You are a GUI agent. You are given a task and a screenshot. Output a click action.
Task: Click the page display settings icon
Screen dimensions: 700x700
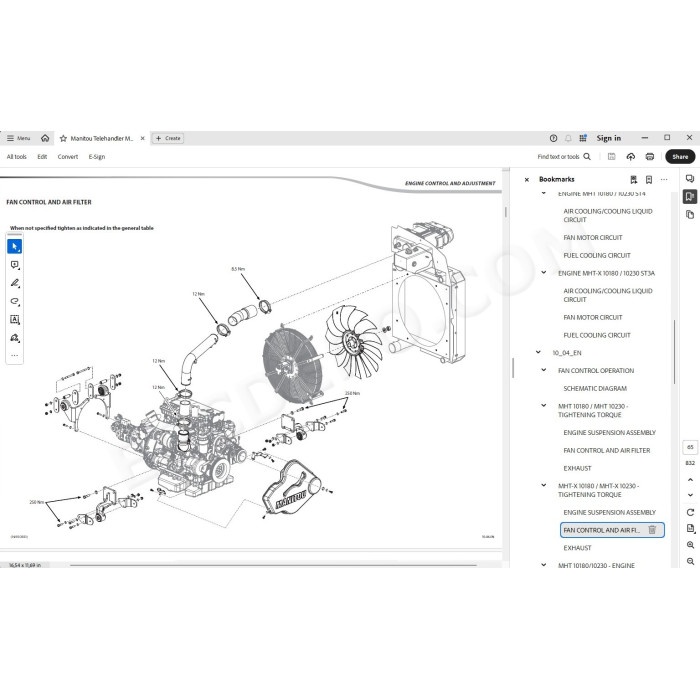click(x=690, y=529)
